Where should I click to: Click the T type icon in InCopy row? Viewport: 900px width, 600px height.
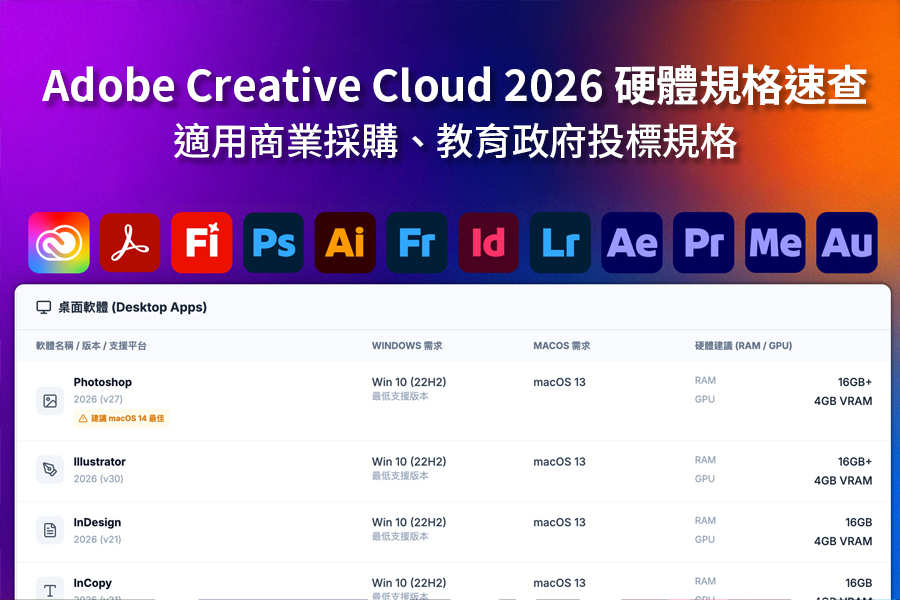point(50,589)
